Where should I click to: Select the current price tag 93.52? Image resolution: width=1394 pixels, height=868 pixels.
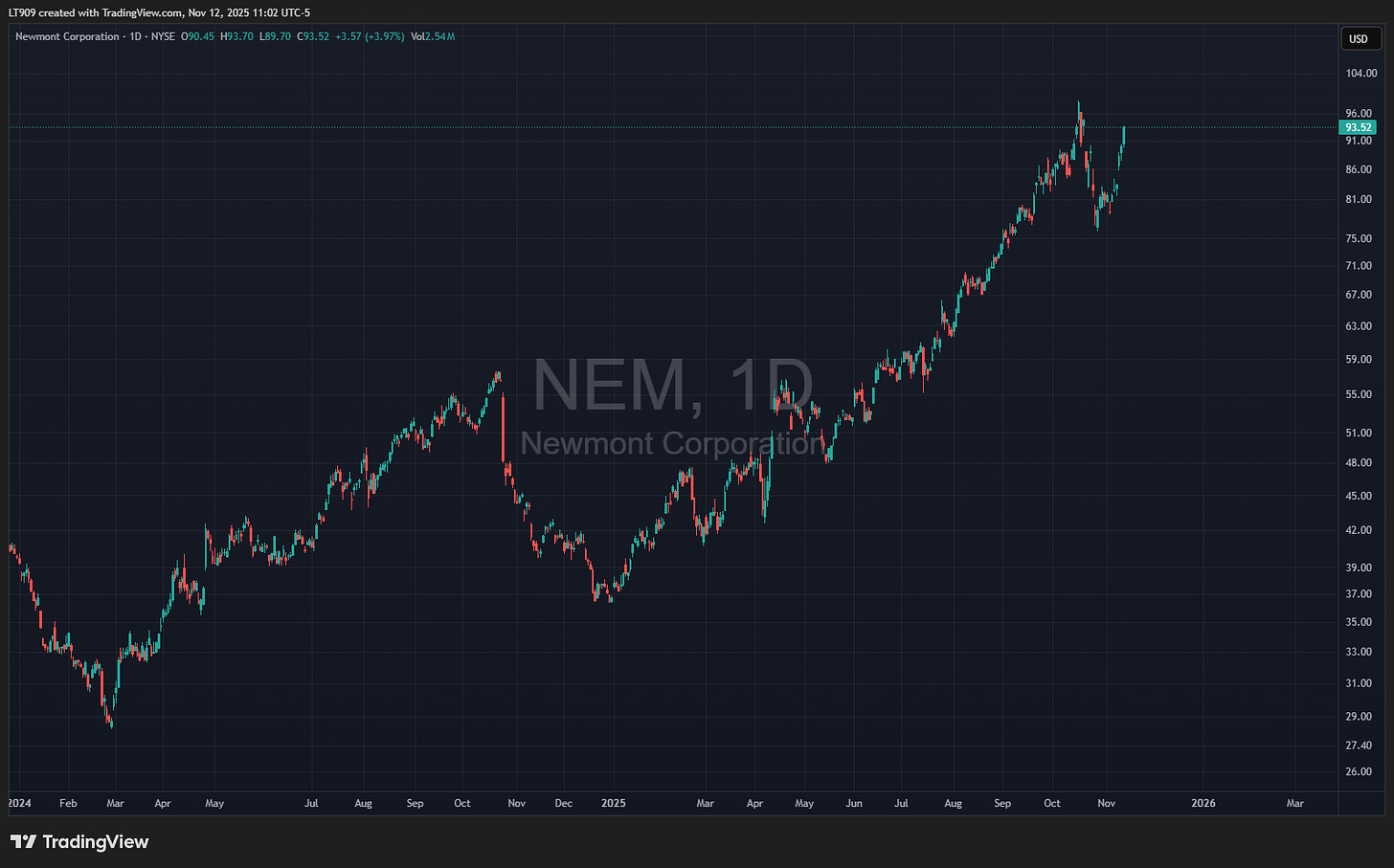click(1359, 127)
